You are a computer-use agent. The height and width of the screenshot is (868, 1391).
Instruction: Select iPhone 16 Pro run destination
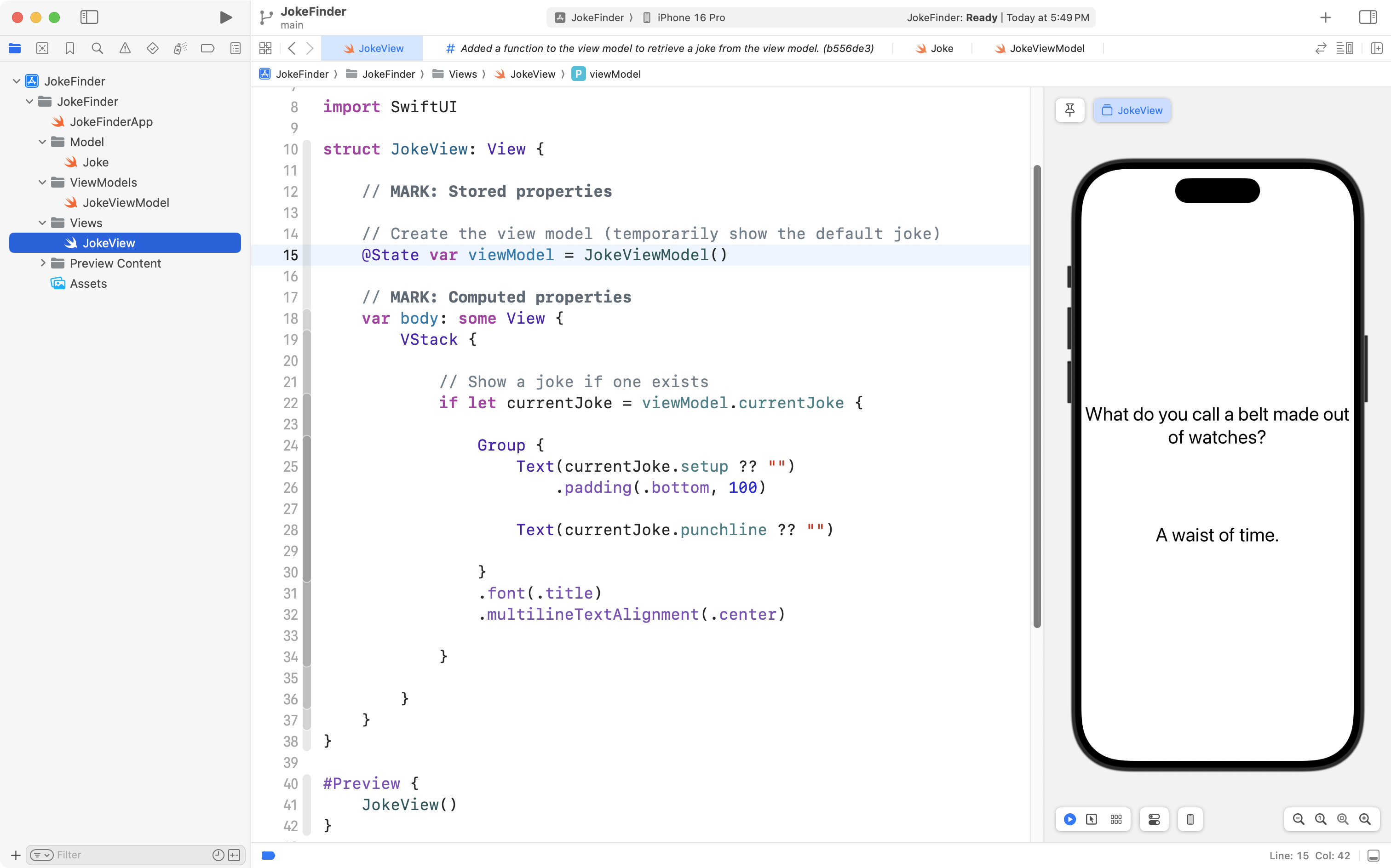tap(690, 17)
